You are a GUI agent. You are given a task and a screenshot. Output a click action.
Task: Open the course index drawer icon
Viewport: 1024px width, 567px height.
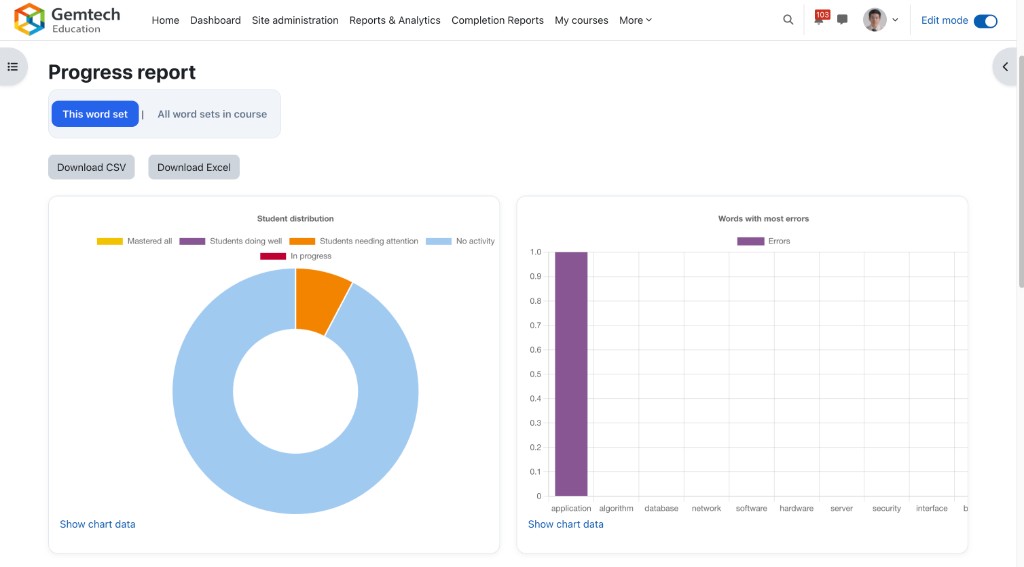click(x=13, y=67)
